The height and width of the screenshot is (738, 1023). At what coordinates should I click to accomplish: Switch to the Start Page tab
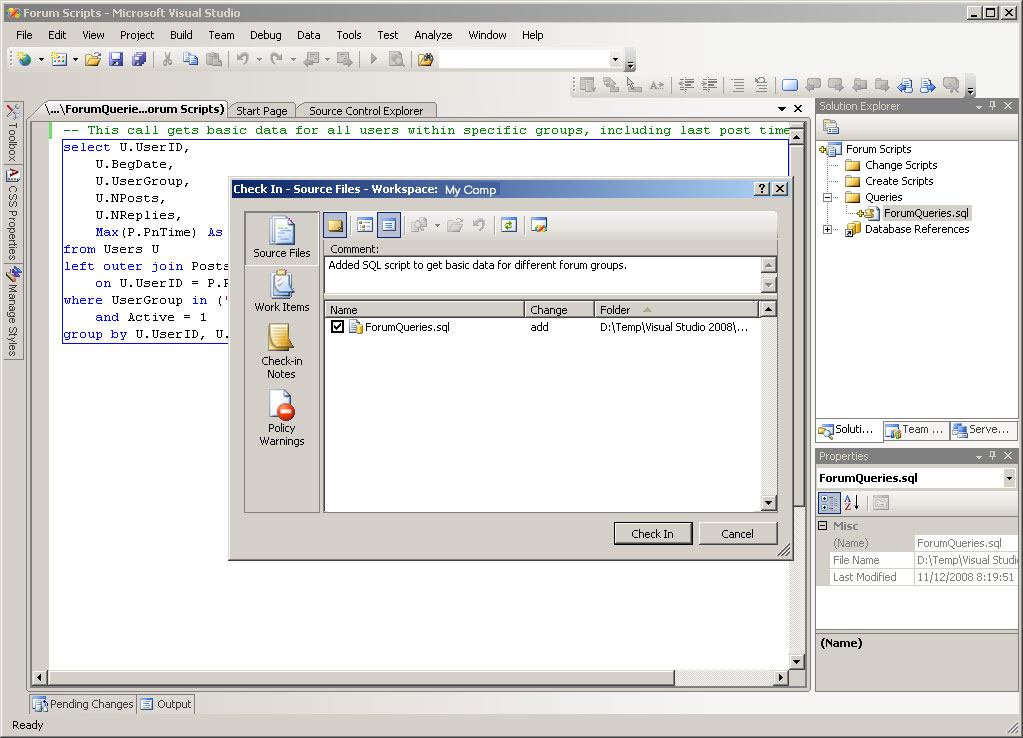click(262, 111)
